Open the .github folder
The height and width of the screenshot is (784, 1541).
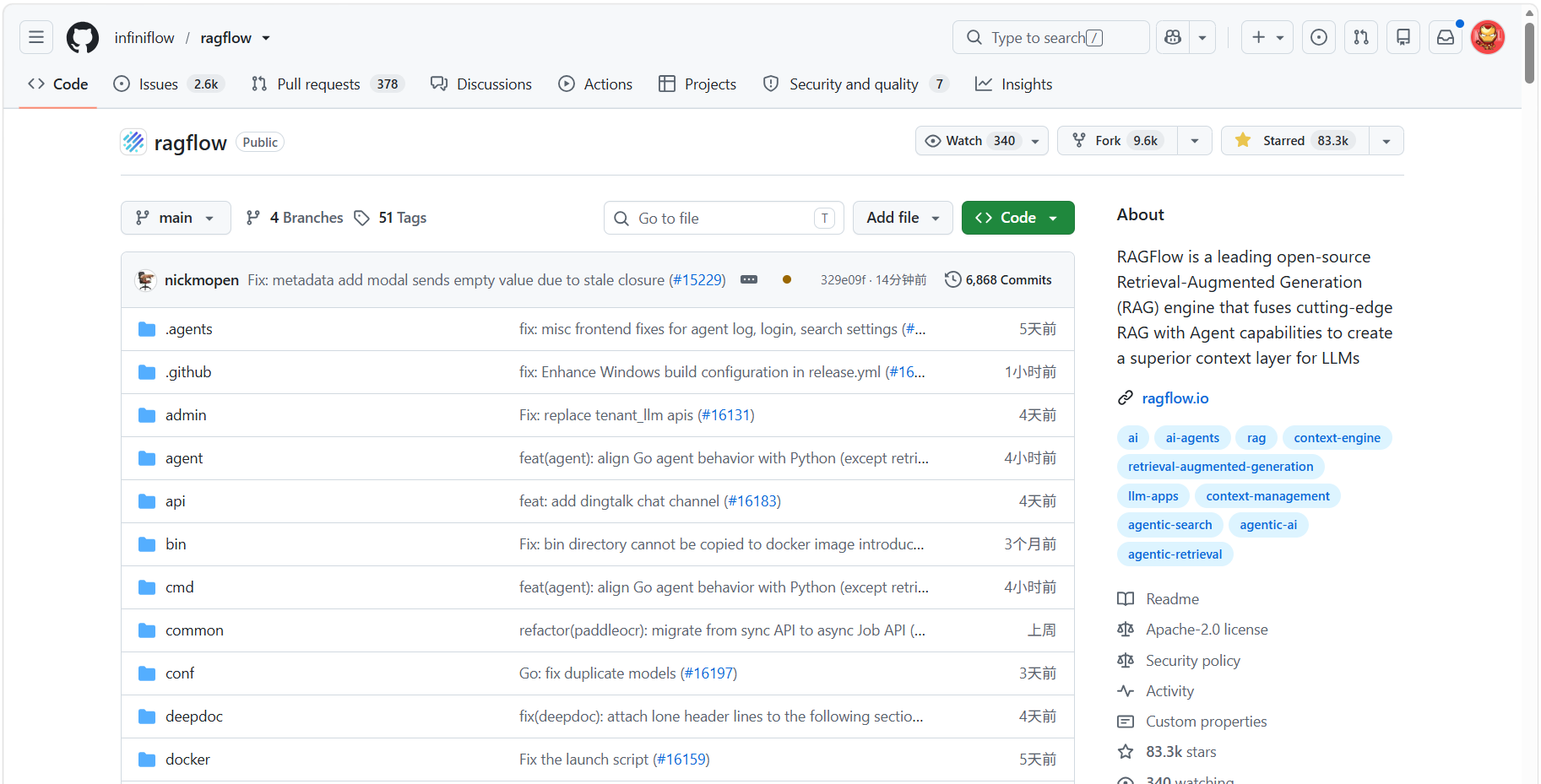(188, 372)
